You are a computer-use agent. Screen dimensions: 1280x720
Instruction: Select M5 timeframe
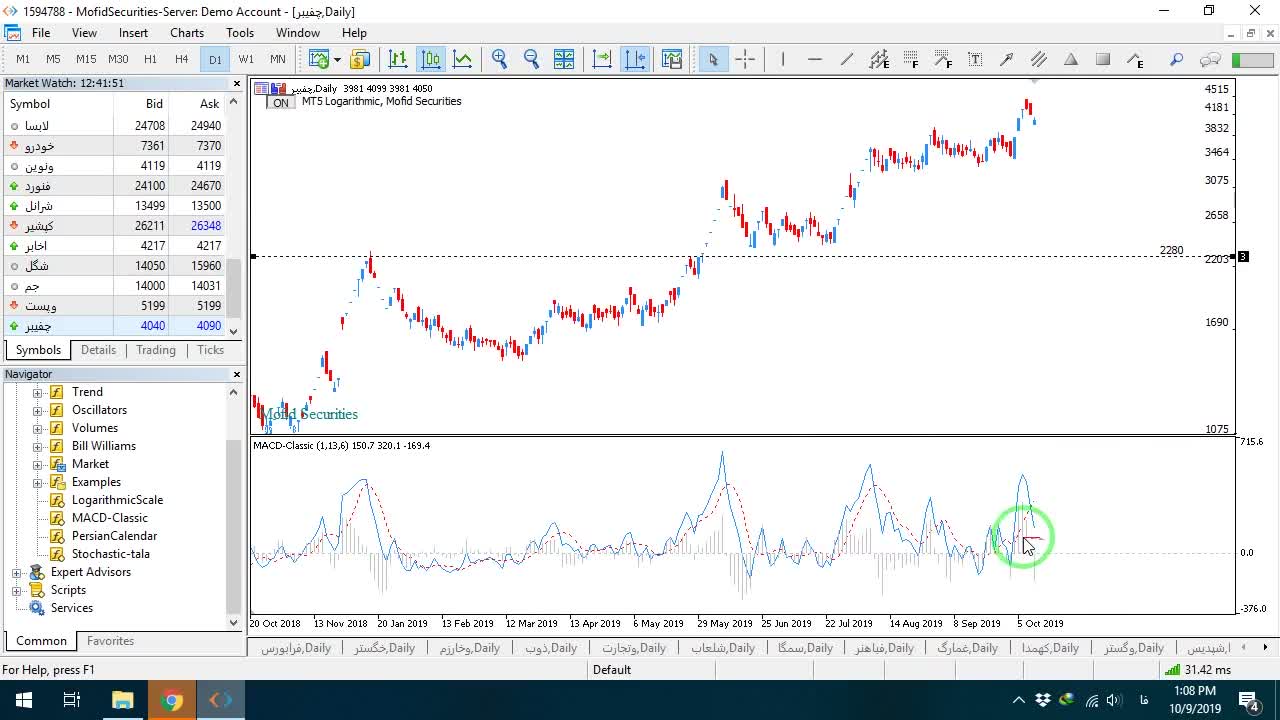[54, 59]
